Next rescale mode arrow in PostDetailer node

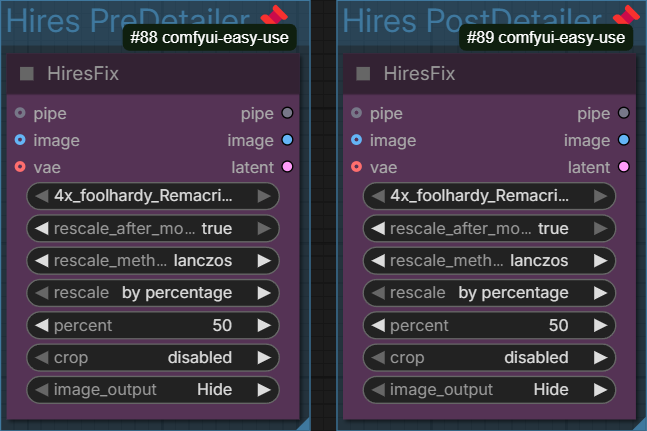pyautogui.click(x=601, y=293)
